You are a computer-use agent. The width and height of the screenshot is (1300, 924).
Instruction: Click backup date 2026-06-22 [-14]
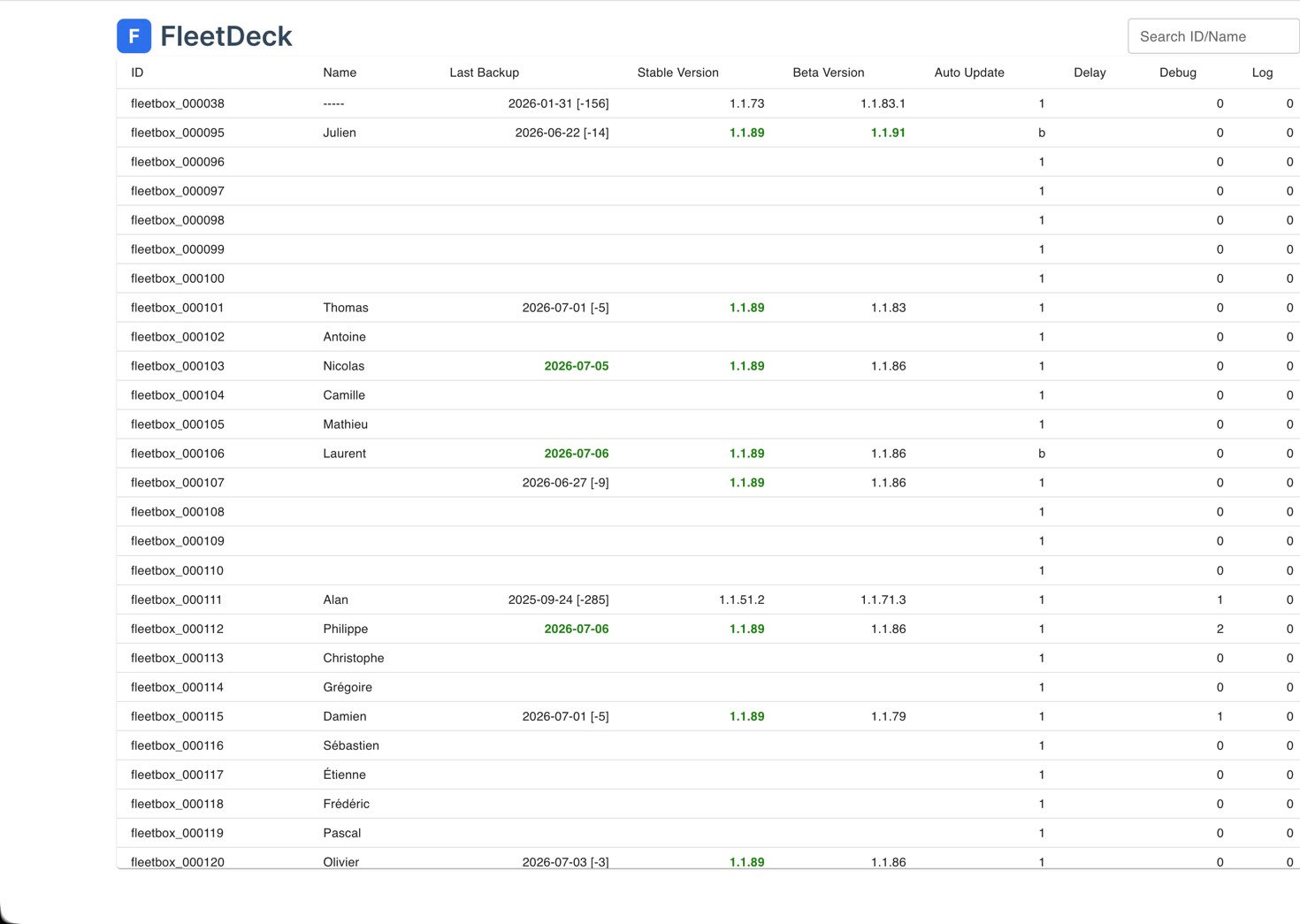pos(562,133)
